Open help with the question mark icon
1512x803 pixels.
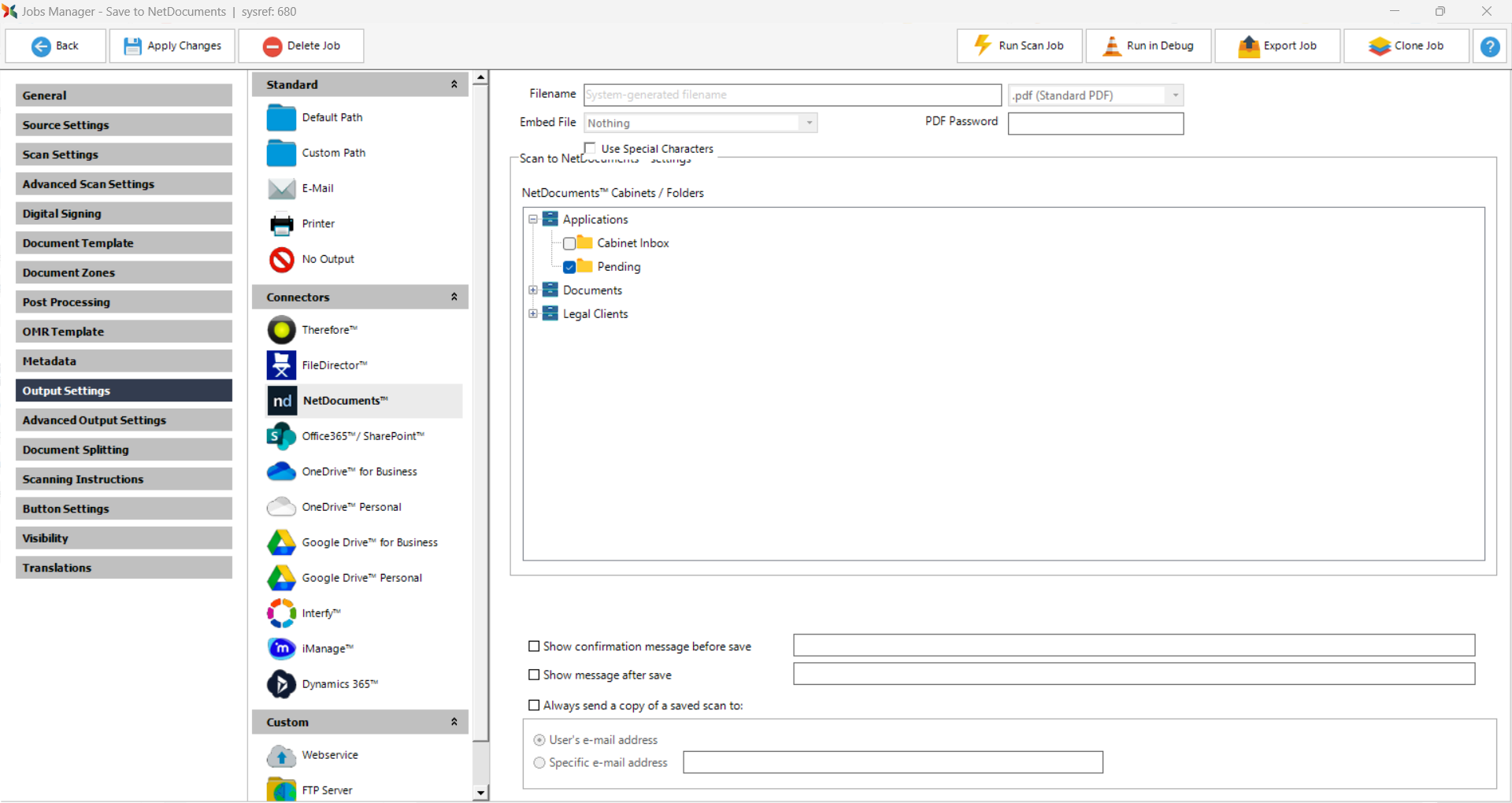click(x=1489, y=46)
